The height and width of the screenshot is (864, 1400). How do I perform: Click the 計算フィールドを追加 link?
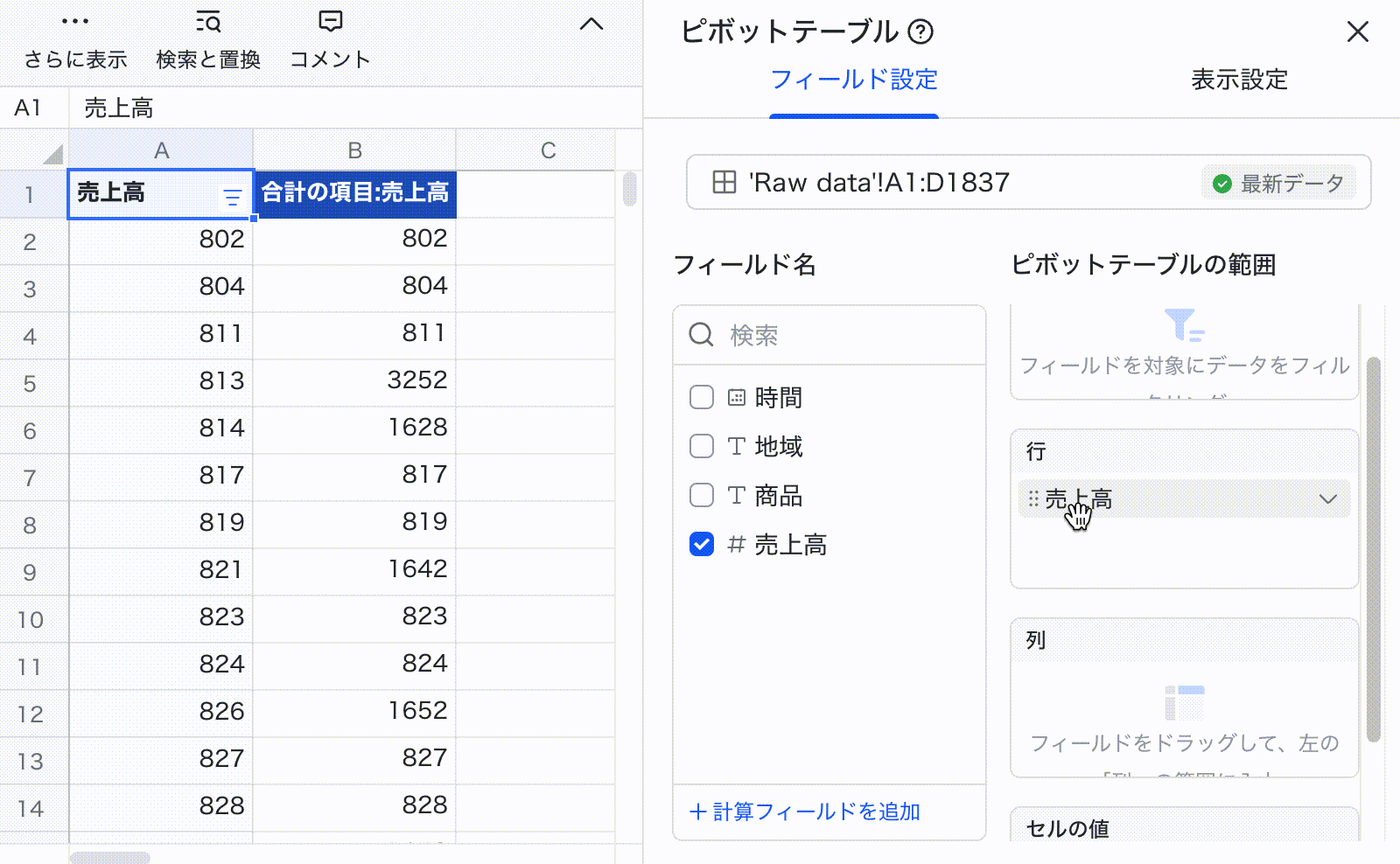click(805, 812)
